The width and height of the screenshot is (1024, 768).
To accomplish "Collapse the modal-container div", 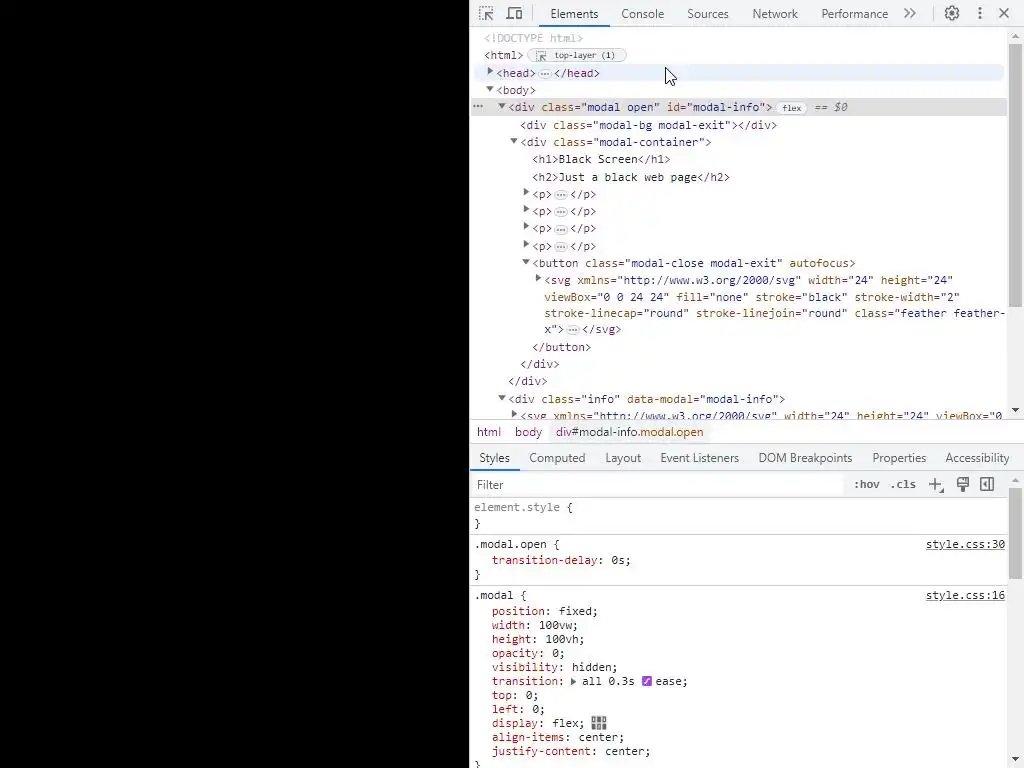I will click(x=513, y=141).
